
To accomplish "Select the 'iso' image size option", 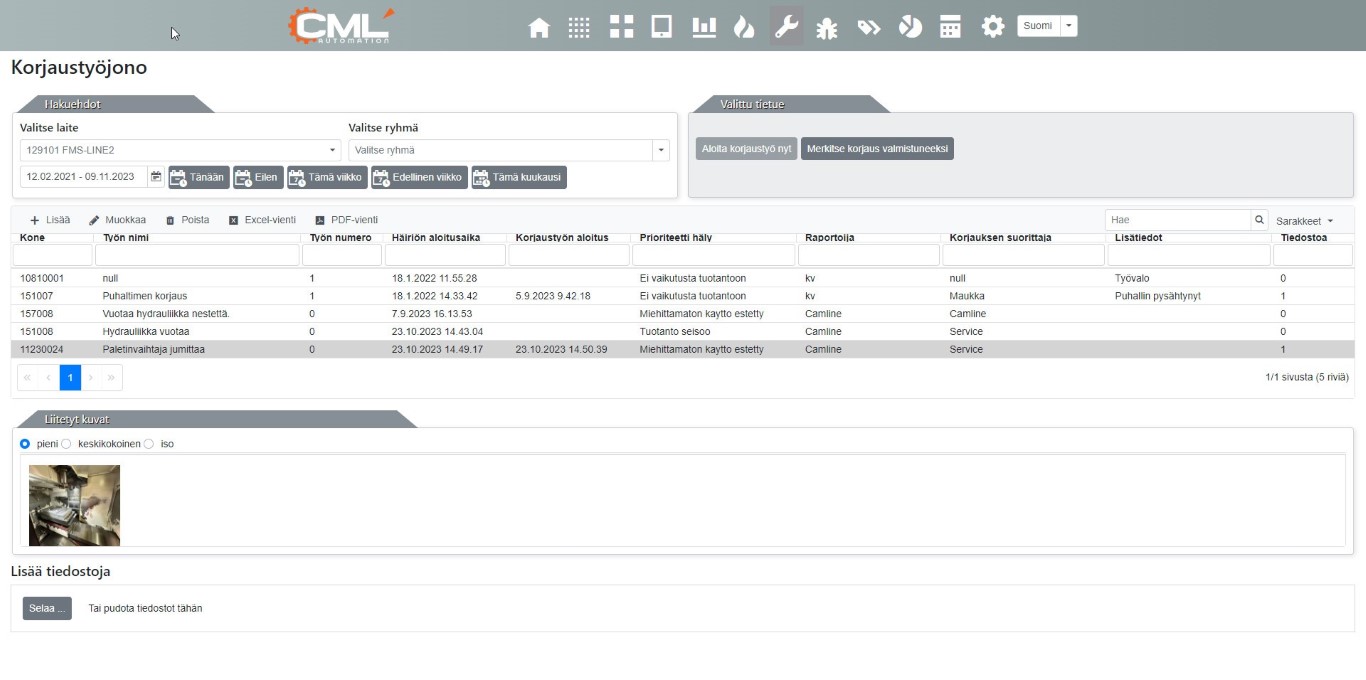I will (149, 444).
